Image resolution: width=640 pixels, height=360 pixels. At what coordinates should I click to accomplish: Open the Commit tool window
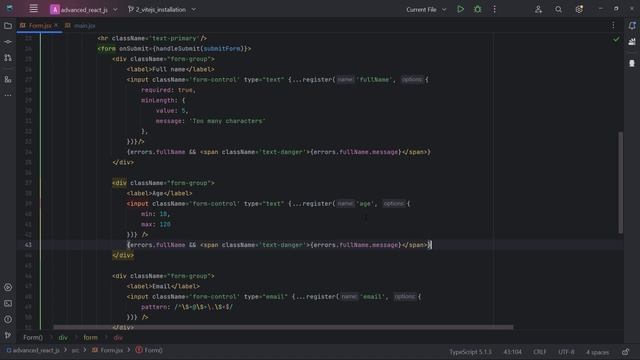8,42
